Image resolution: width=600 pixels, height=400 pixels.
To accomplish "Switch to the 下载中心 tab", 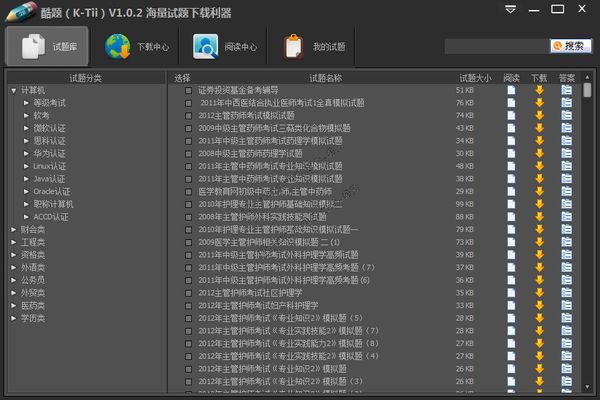I will click(136, 47).
